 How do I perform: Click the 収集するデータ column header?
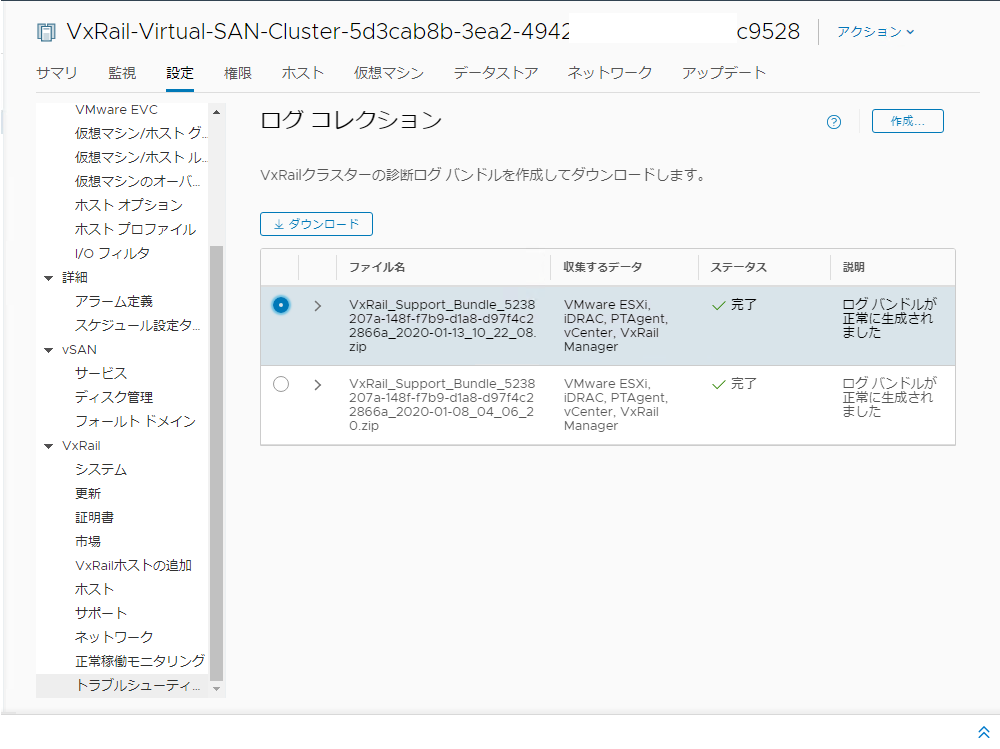(x=603, y=267)
